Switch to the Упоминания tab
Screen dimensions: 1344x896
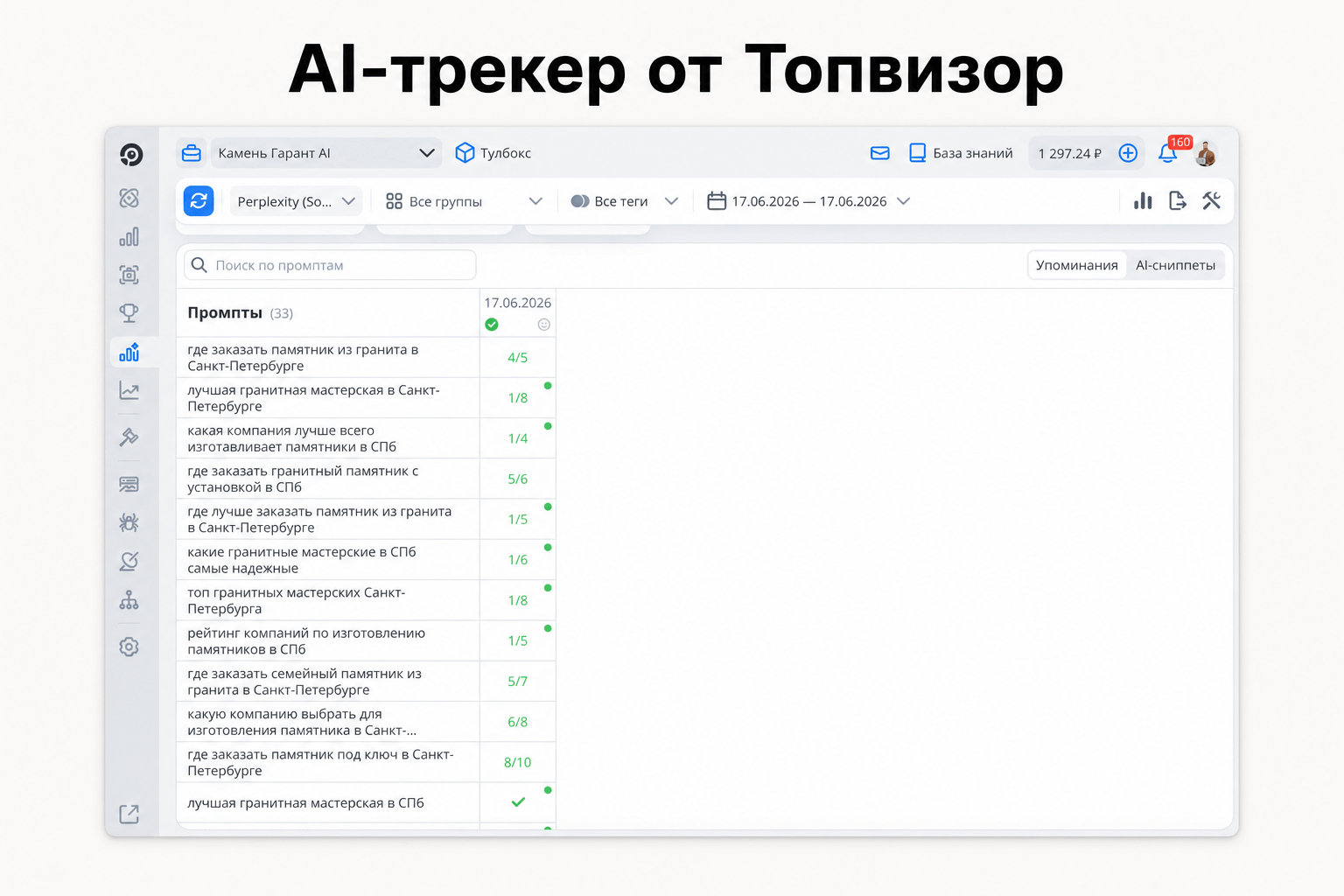1077,265
